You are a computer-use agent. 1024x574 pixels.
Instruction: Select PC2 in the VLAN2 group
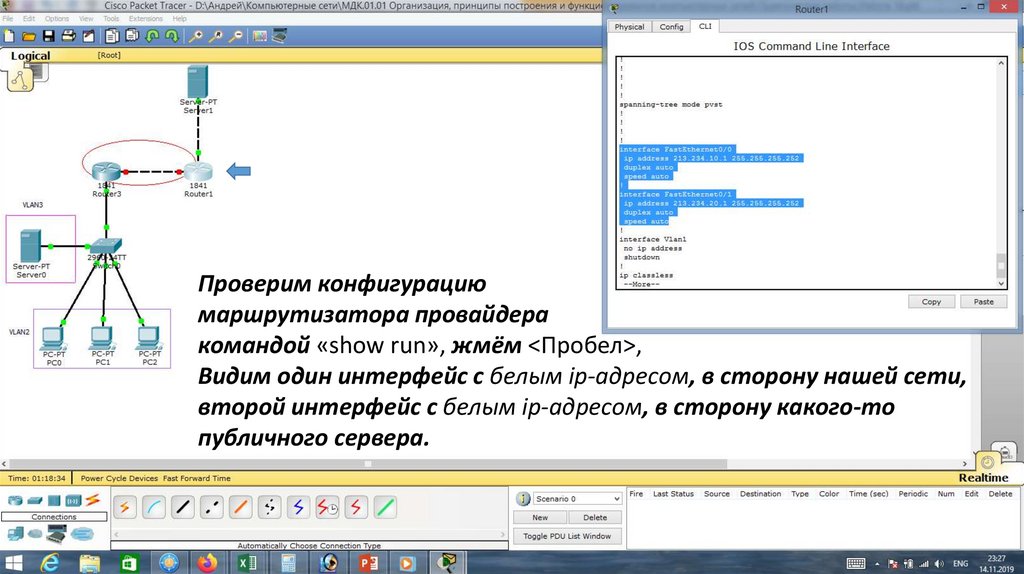tap(149, 338)
